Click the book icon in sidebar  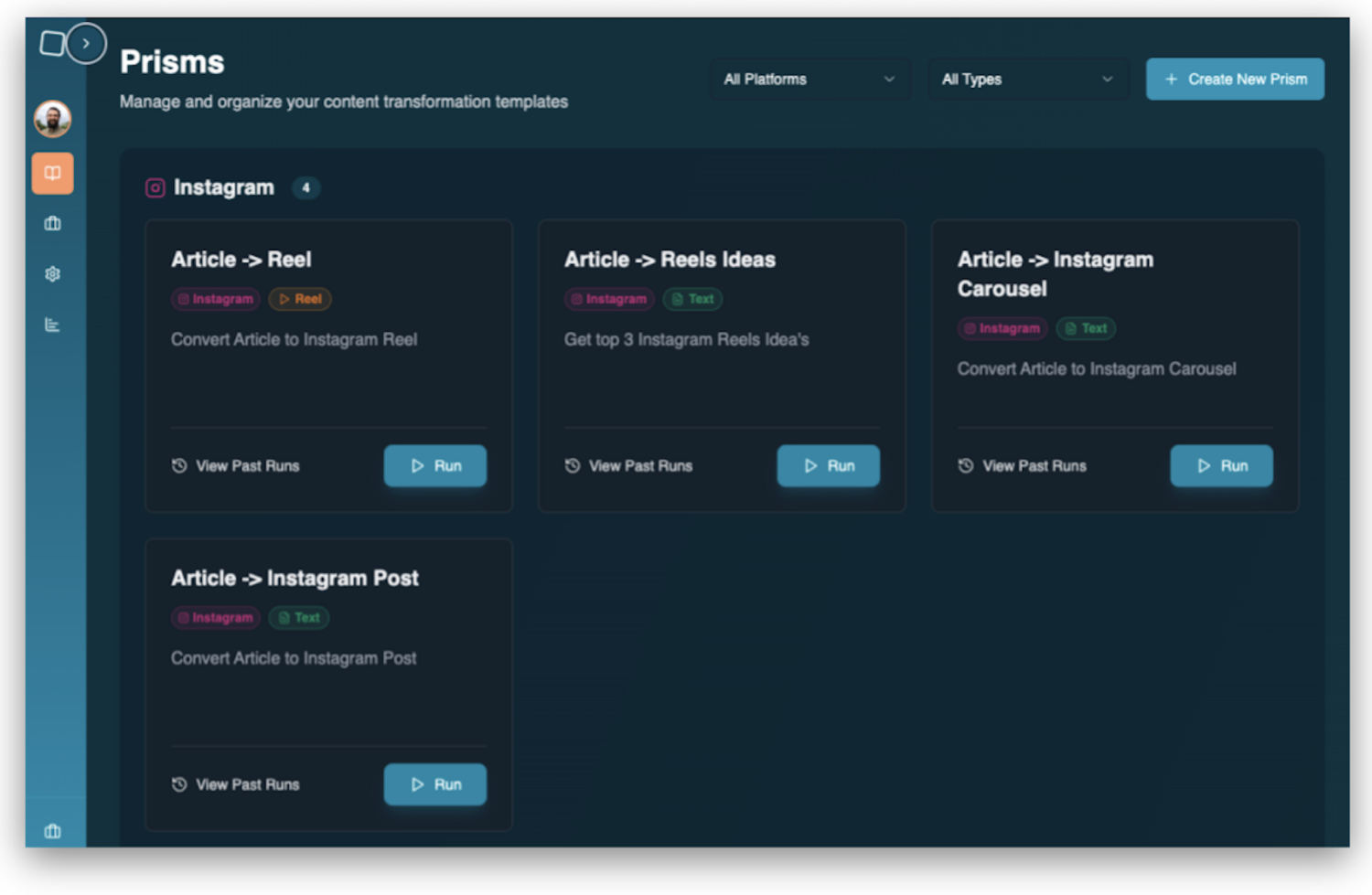coord(52,174)
